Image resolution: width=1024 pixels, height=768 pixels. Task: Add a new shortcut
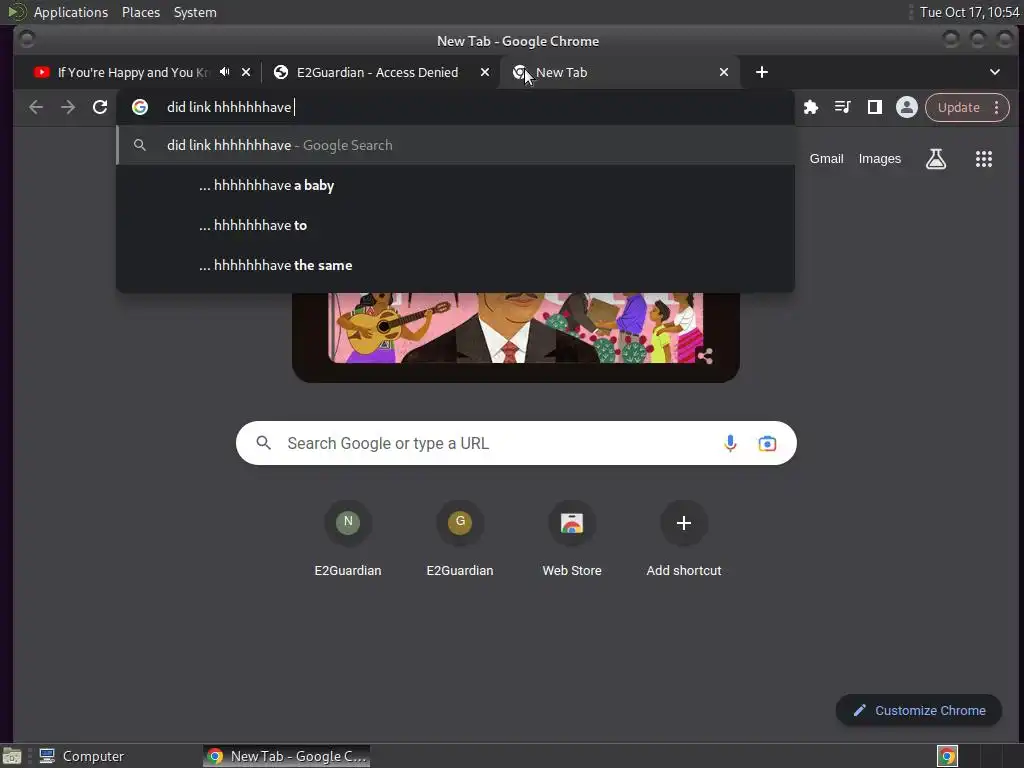coord(684,539)
